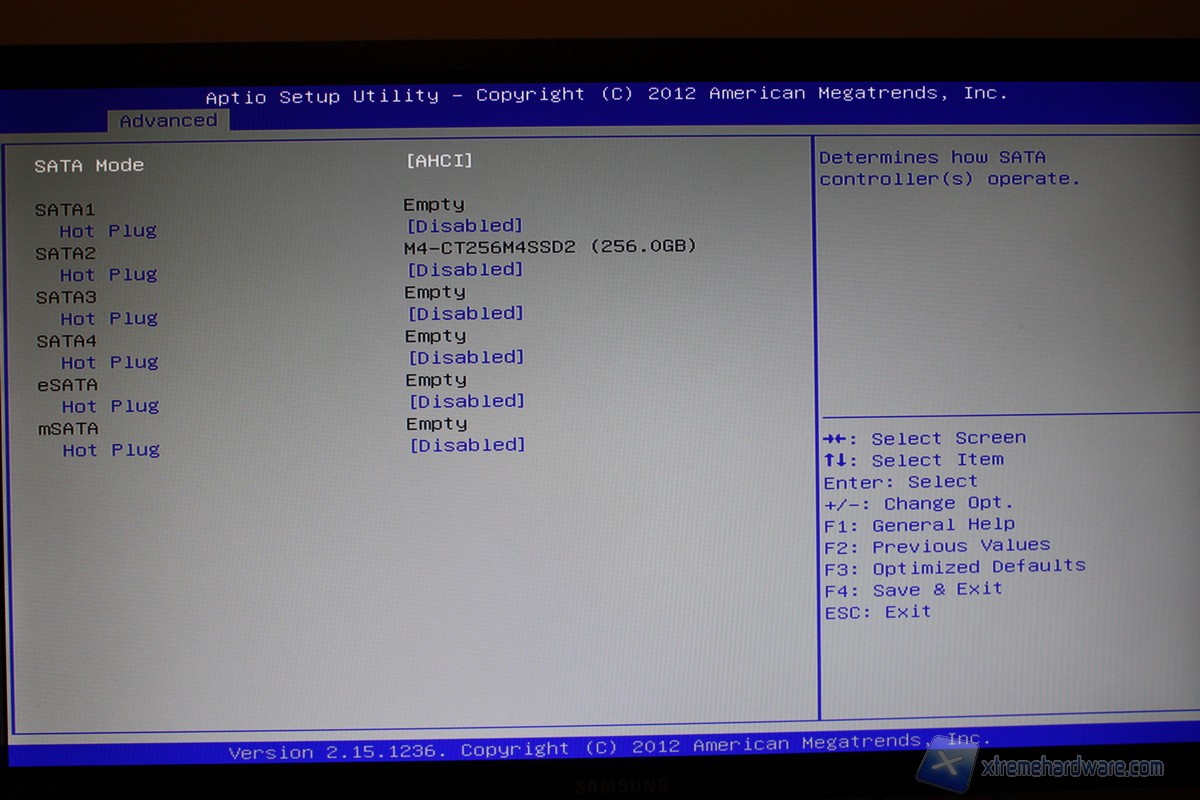Toggle SATA3 Hot Plug Disabled value
The width and height of the screenshot is (1200, 800).
(x=466, y=314)
